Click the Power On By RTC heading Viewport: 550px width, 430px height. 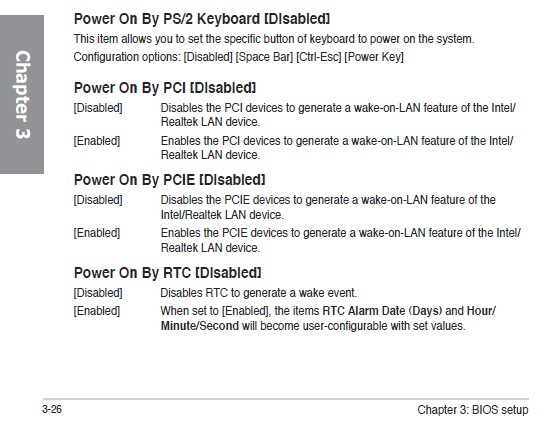pos(168,273)
